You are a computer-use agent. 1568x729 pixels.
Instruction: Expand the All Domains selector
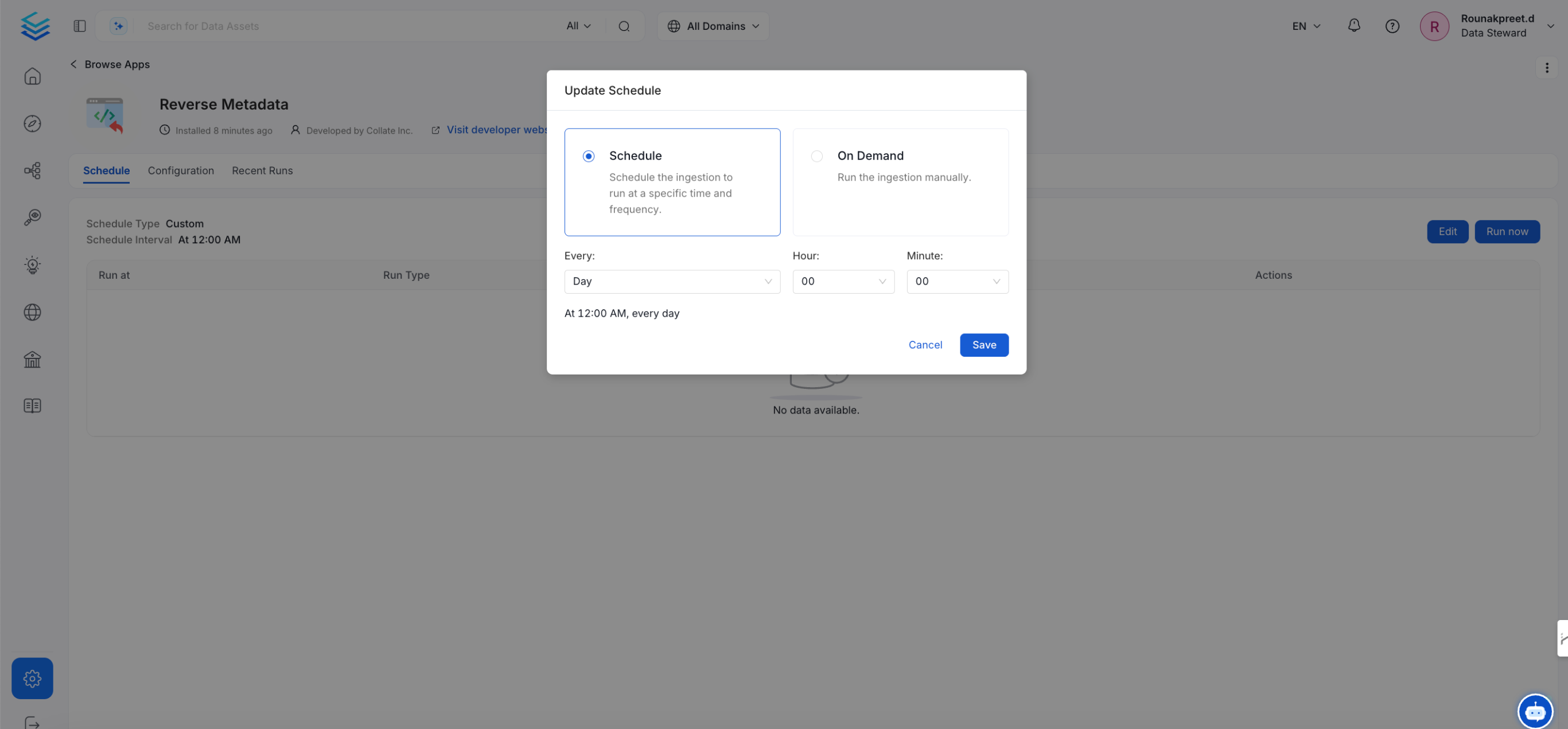click(713, 26)
